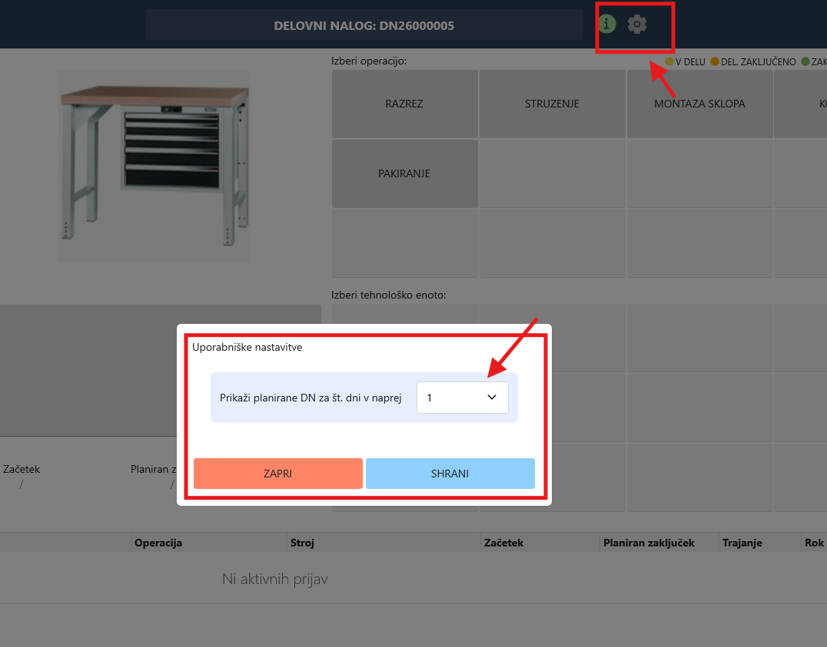Image resolution: width=827 pixels, height=647 pixels.
Task: Click the DELOVNI NALOG: DN26000005 title bar
Action: coord(364,25)
